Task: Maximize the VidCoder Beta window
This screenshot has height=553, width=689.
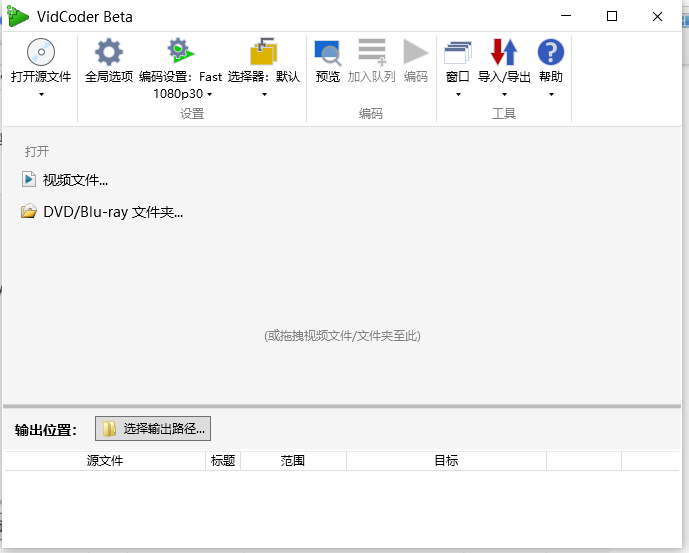Action: point(612,16)
